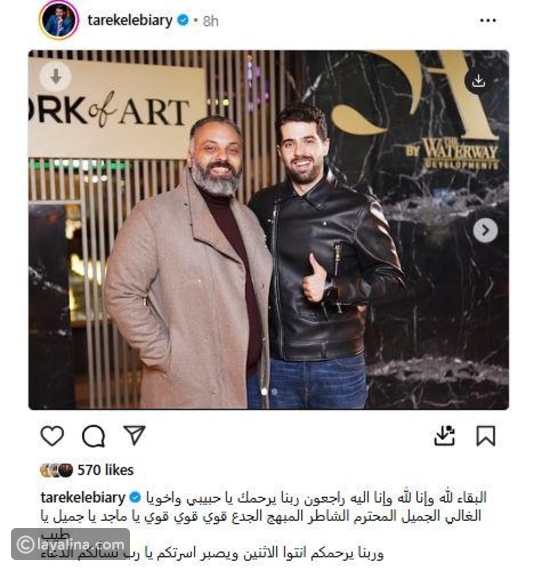Viewport: 550px width, 571px height.
Task: Open comments with the speech bubble icon
Action: point(93,436)
